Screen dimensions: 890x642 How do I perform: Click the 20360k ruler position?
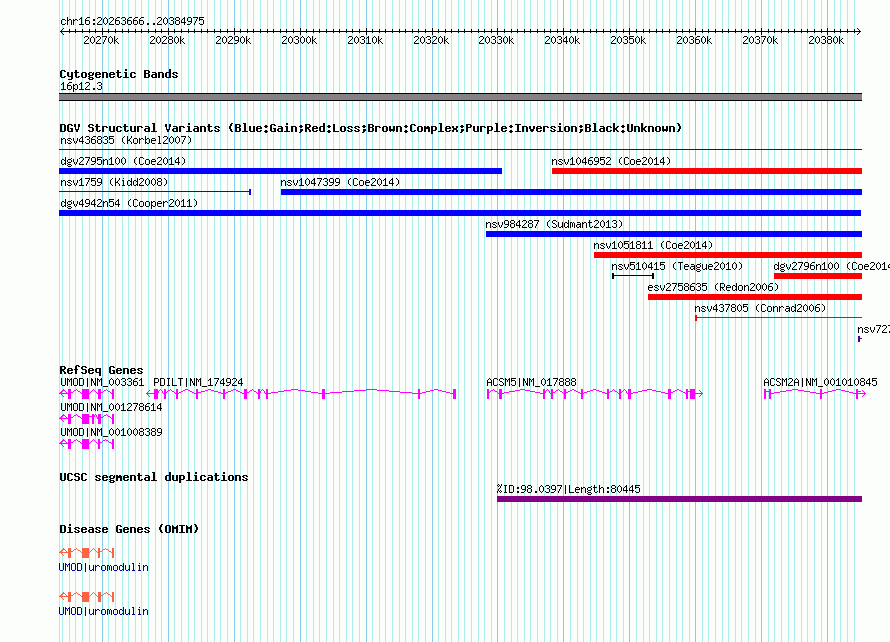(x=694, y=40)
